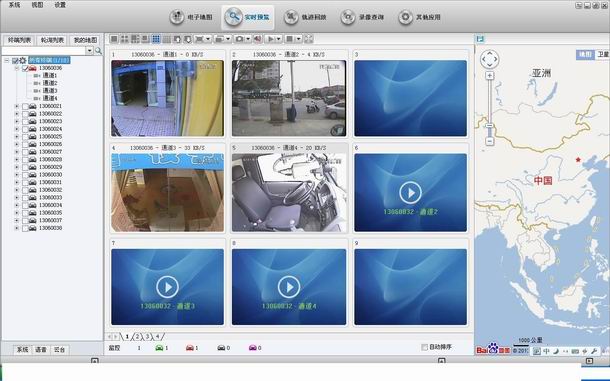The image size is (610, 381).
Task: Check the checkbox for terminal 13060026
Action: (25, 144)
